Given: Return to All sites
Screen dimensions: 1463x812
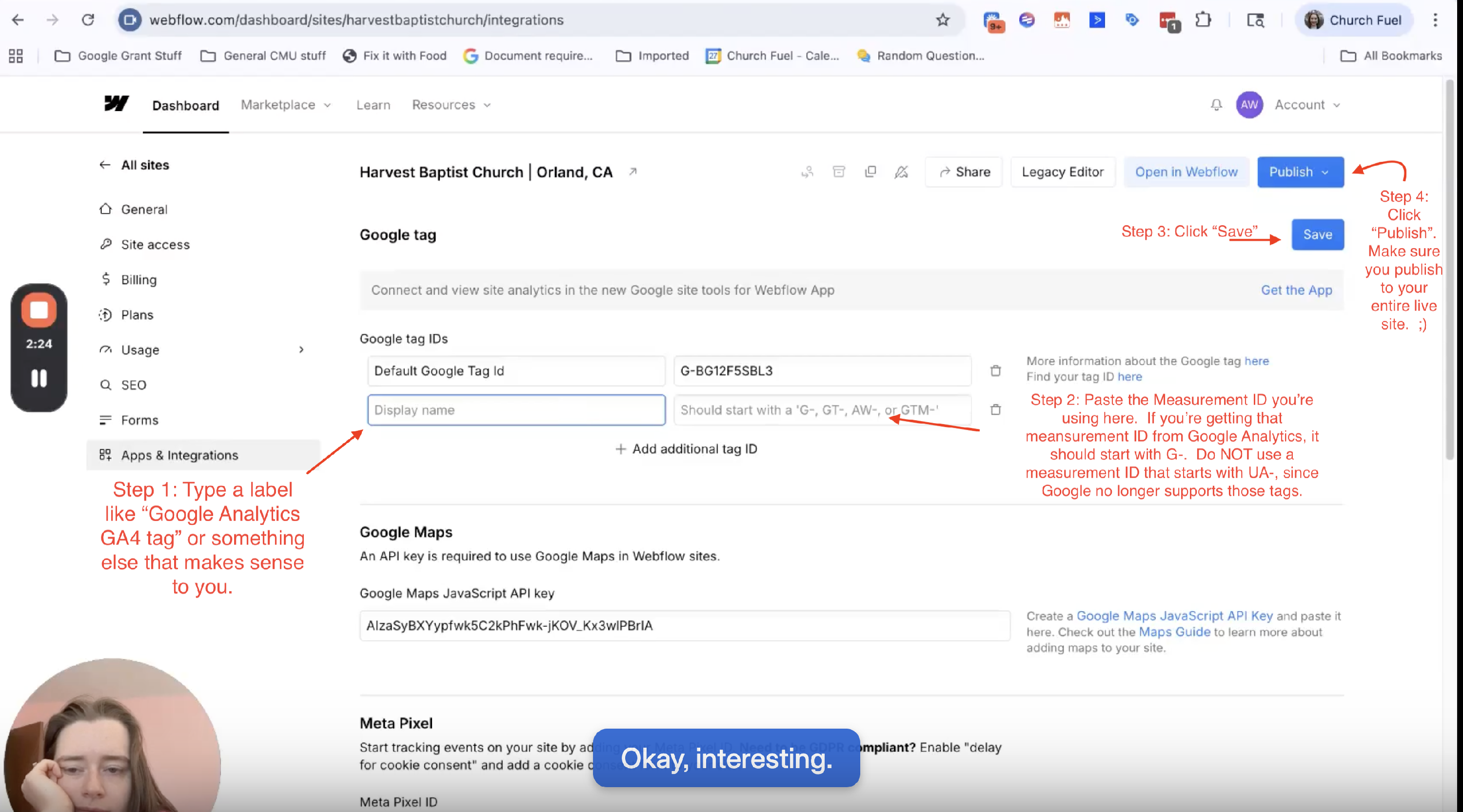Looking at the screenshot, I should coord(134,165).
